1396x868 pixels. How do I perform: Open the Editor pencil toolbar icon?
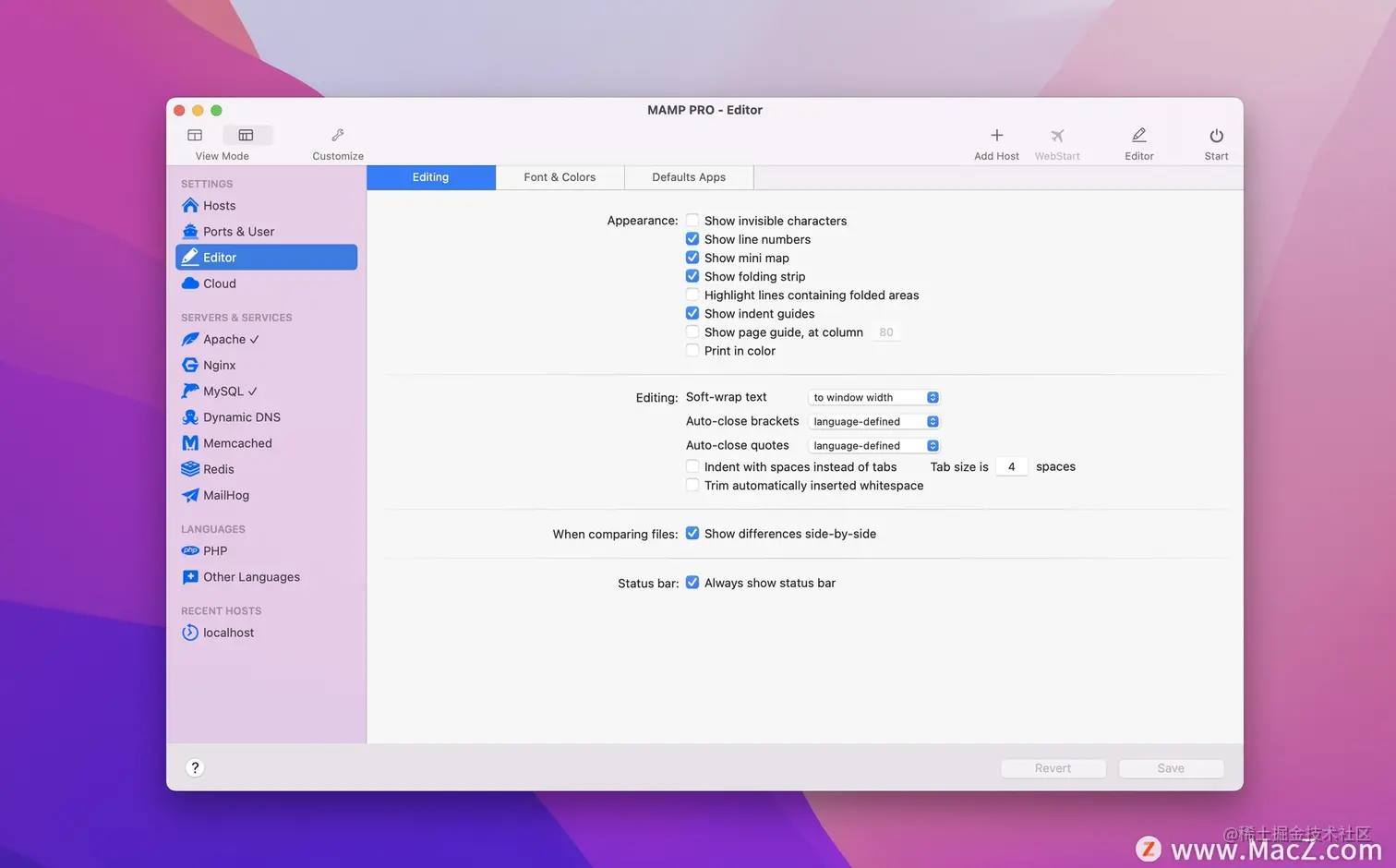pyautogui.click(x=1138, y=135)
